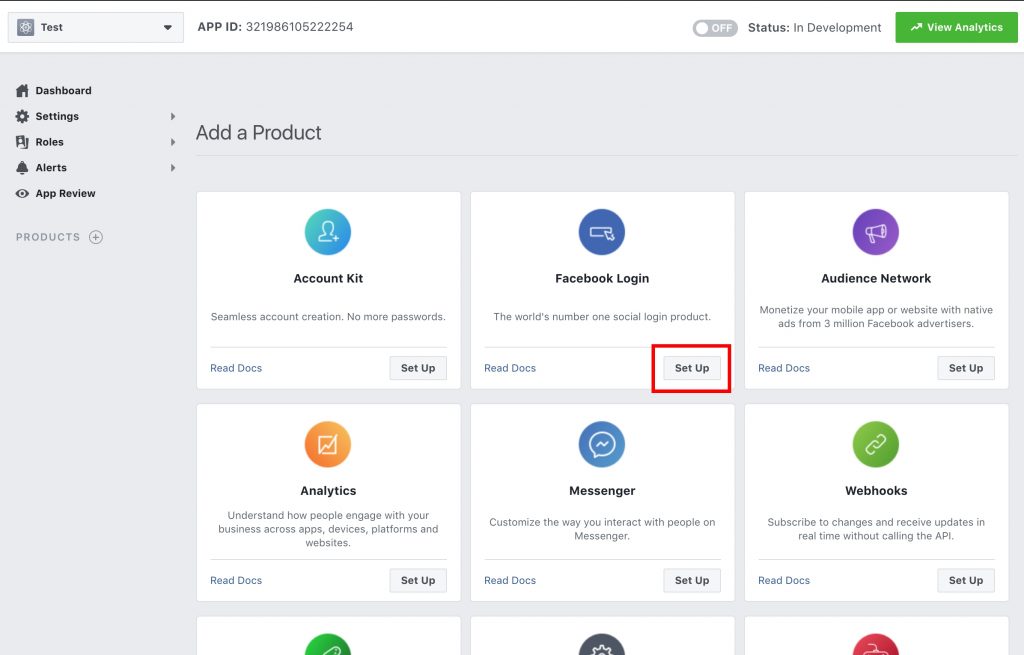Click the Test app atom icon
The image size is (1024, 655).
coord(25,27)
